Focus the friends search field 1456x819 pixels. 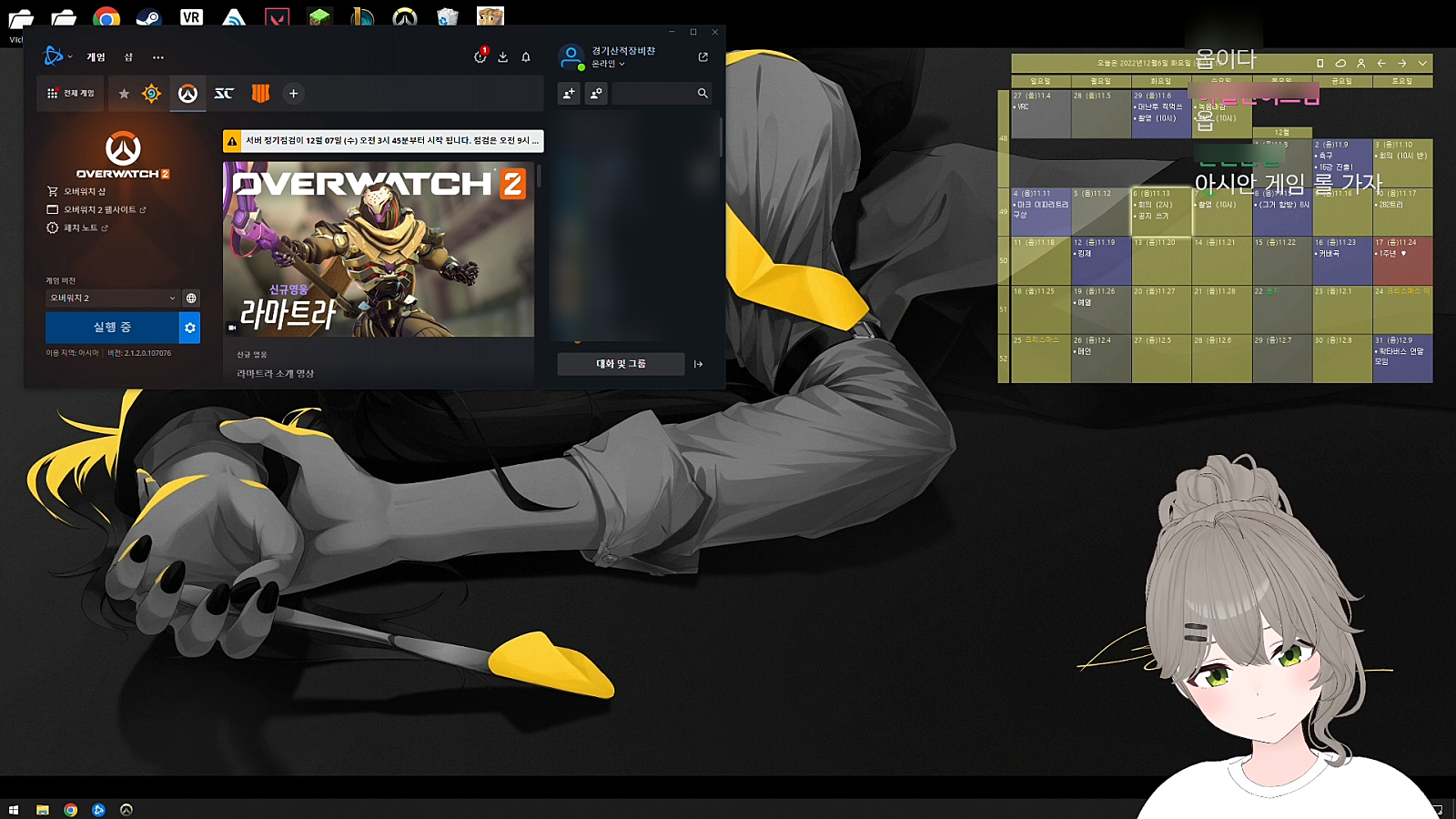[x=662, y=94]
